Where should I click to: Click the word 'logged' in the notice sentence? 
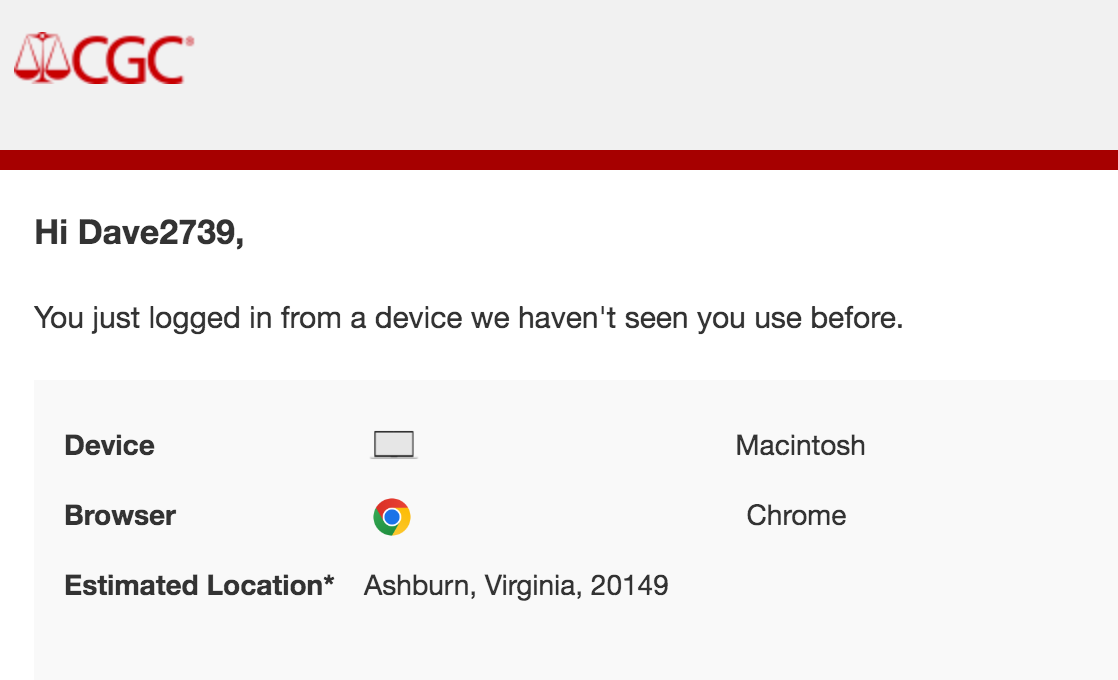194,318
